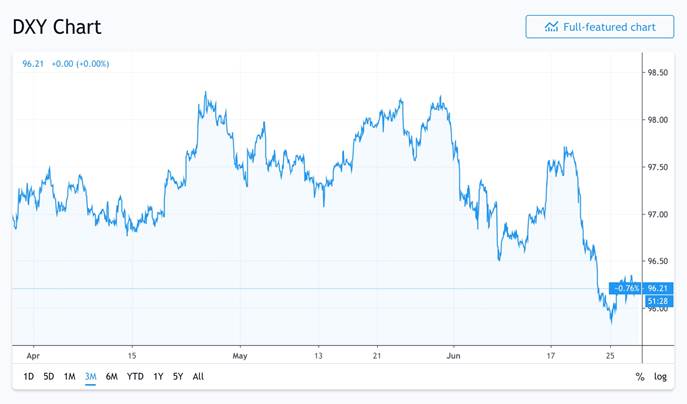Screen dimensions: 687x404
Task: Choose the 1M time range
Action: coord(69,377)
